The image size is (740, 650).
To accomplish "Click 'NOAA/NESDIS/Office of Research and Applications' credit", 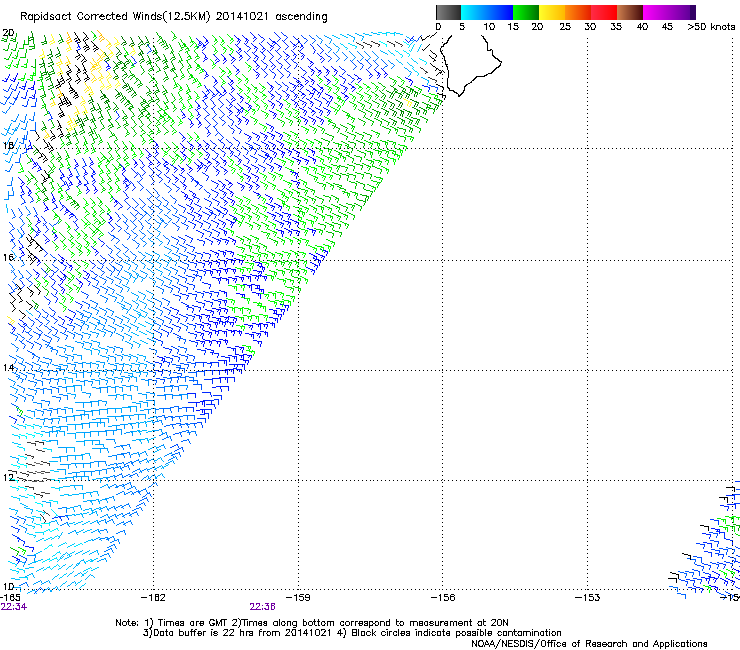I will [589, 644].
